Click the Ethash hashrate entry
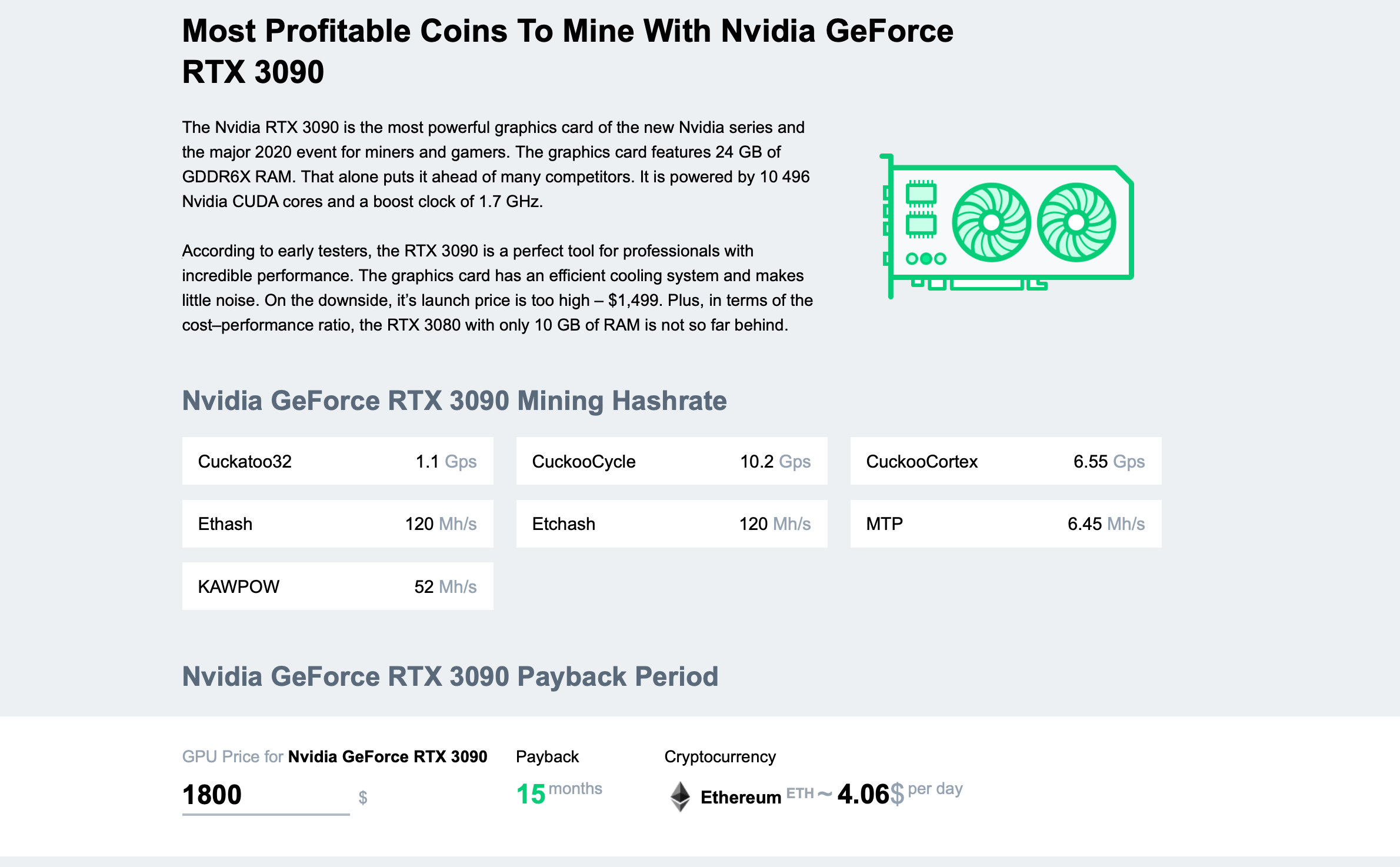1400x867 pixels. click(345, 524)
